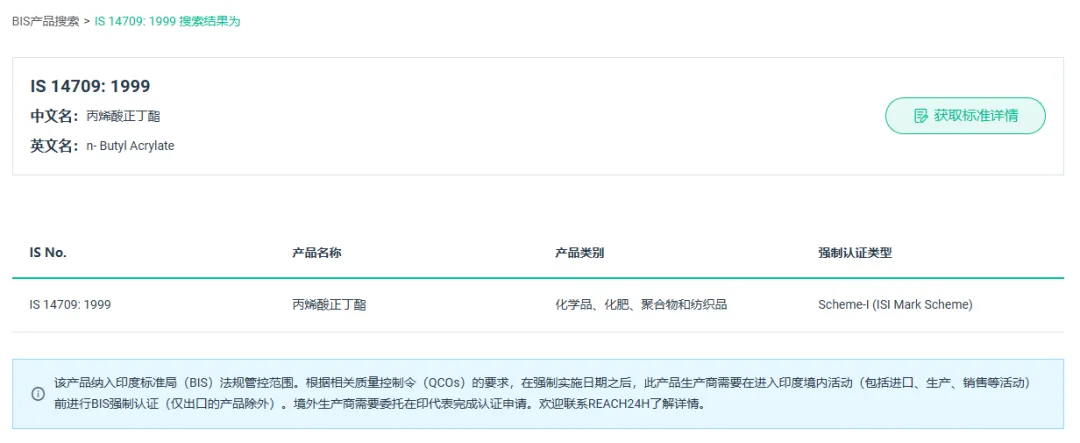Click the bold IS 14709: 1999 card heading

[x=90, y=86]
